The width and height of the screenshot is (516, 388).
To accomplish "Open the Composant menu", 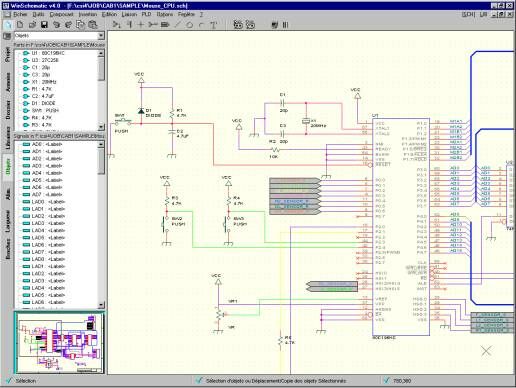I will pos(61,14).
